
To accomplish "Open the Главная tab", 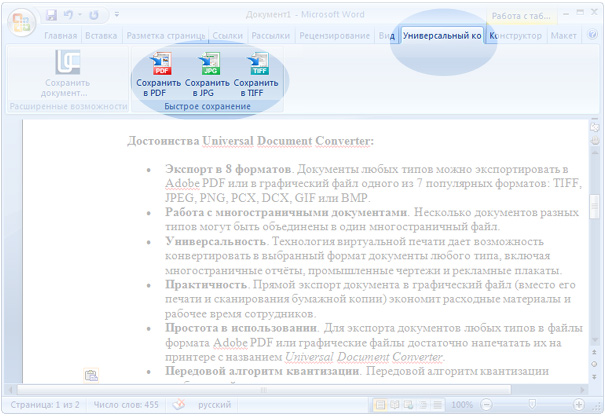I will [x=61, y=36].
